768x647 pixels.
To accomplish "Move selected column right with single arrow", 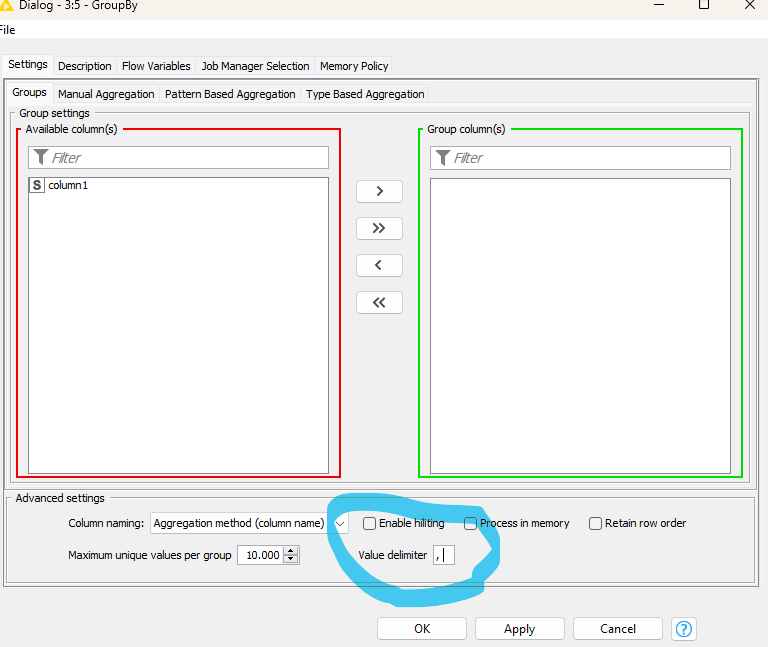I will tap(379, 191).
